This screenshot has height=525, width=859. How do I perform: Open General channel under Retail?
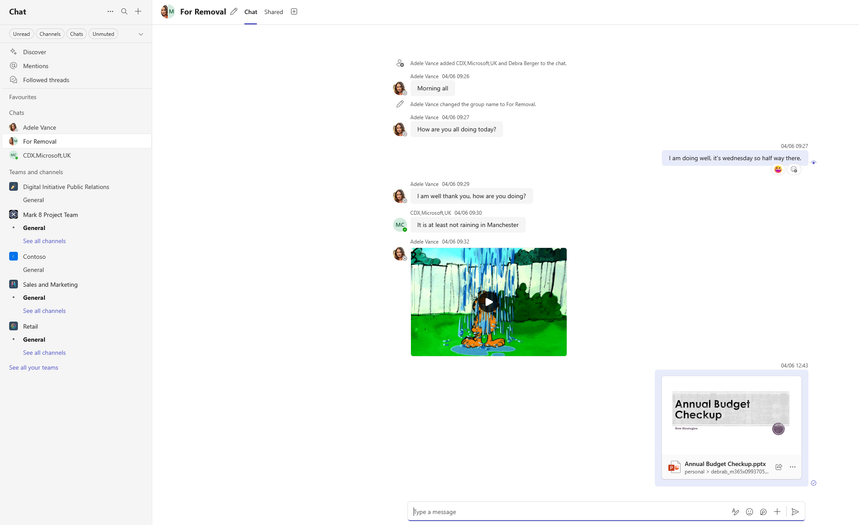[x=34, y=340]
